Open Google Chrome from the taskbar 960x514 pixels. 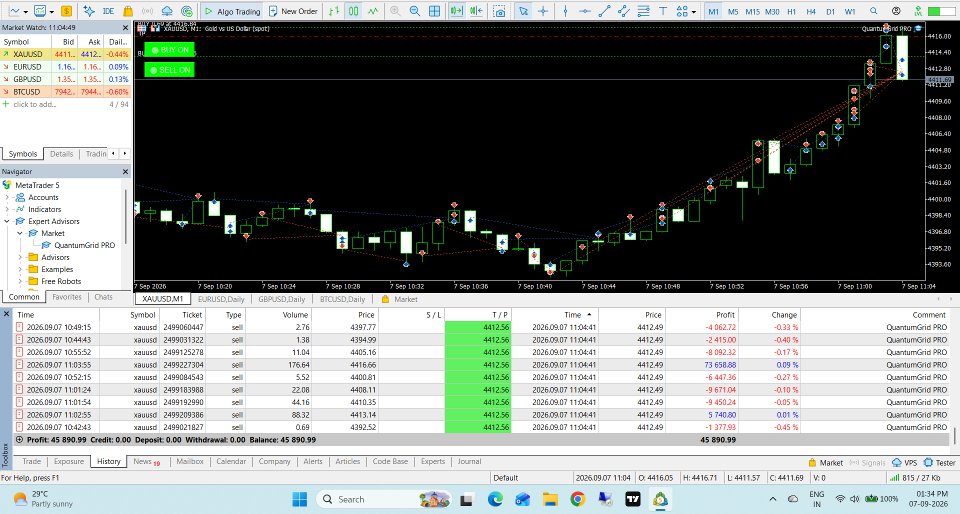coord(577,499)
